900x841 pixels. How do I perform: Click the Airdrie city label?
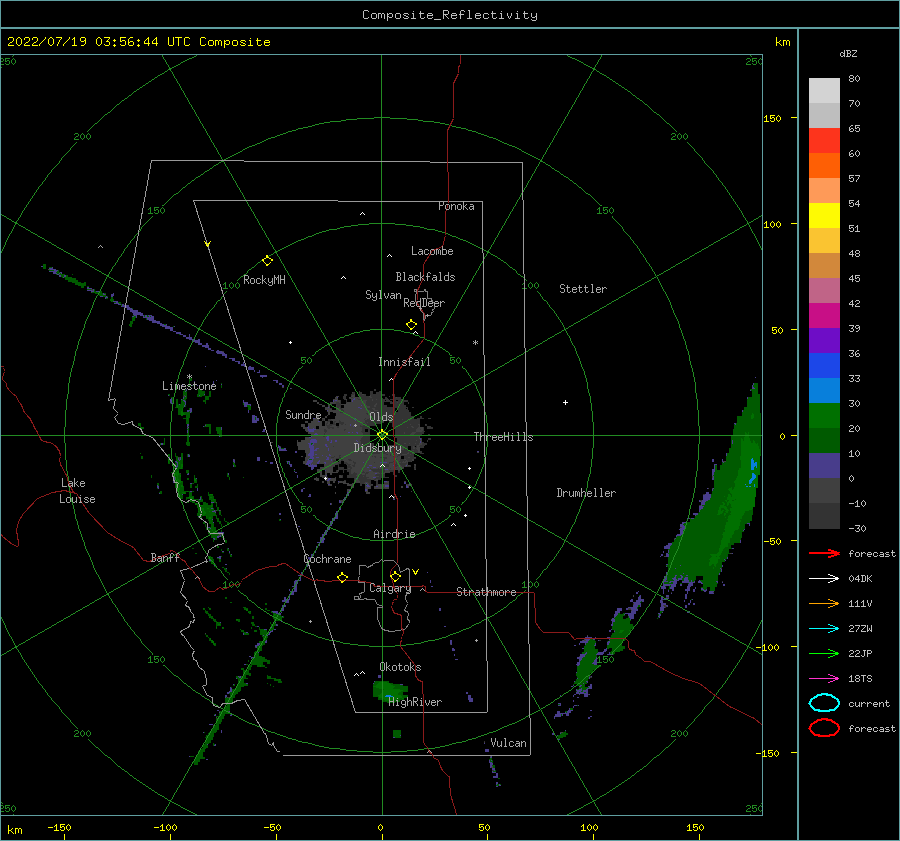click(x=394, y=534)
